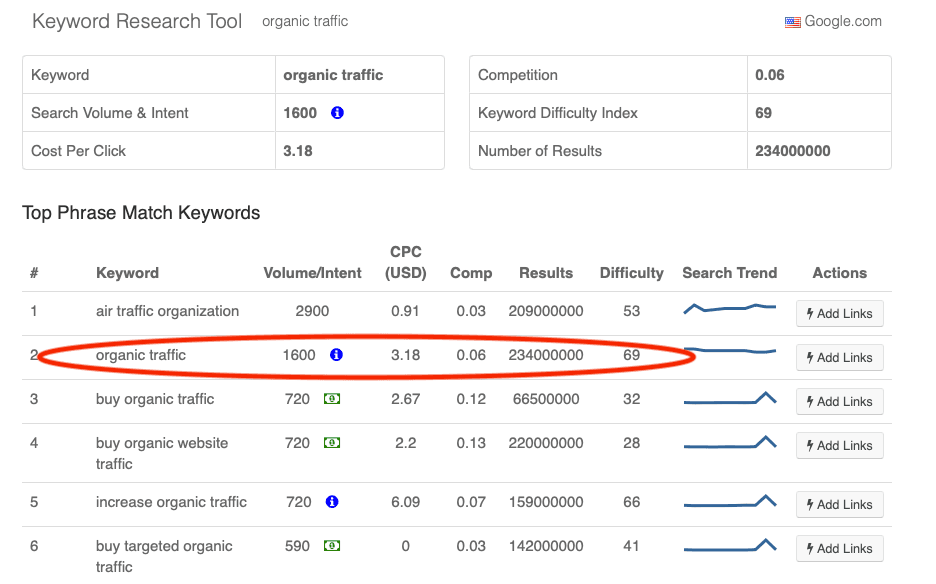Add Links for organic traffic keyword
Screen dimensions: 936x584
[x=839, y=357]
